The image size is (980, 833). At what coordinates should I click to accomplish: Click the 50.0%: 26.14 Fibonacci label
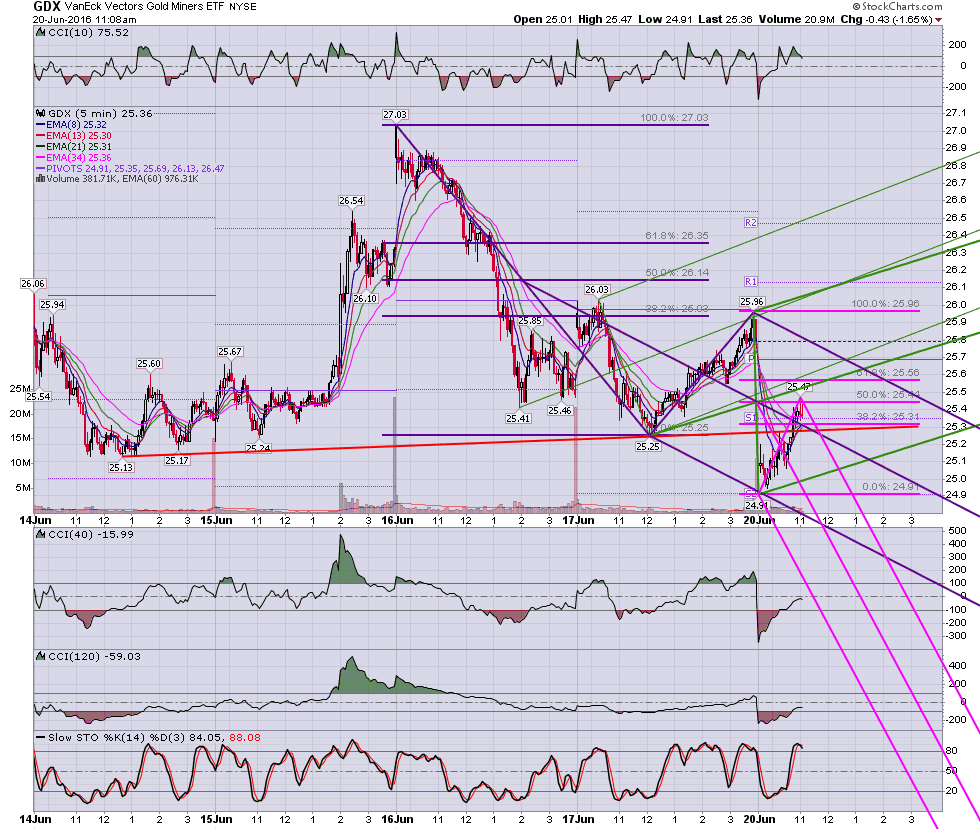tap(677, 273)
